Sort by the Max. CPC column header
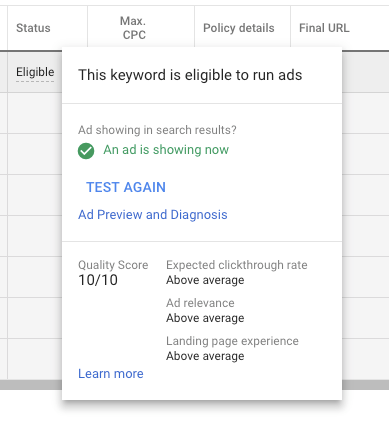Viewport: 389px width, 434px height. click(134, 28)
